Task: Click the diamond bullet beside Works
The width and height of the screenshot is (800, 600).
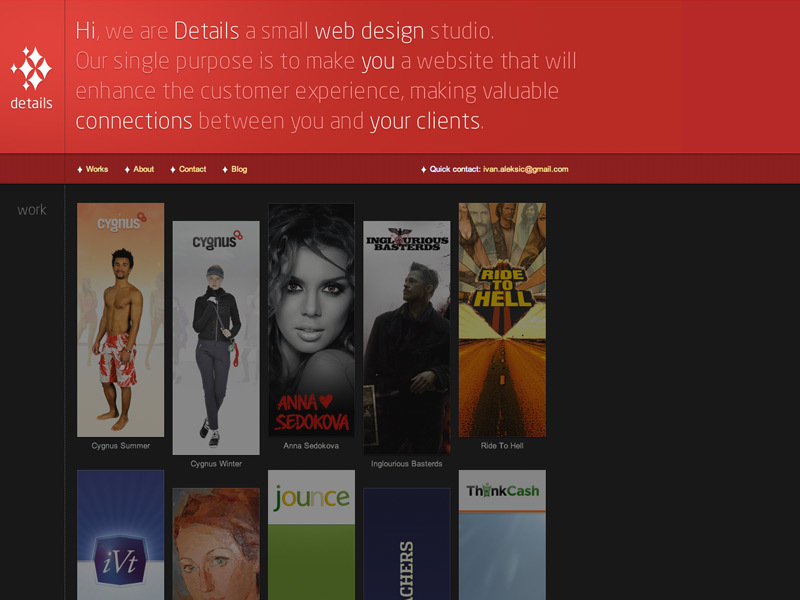Action: coord(80,169)
